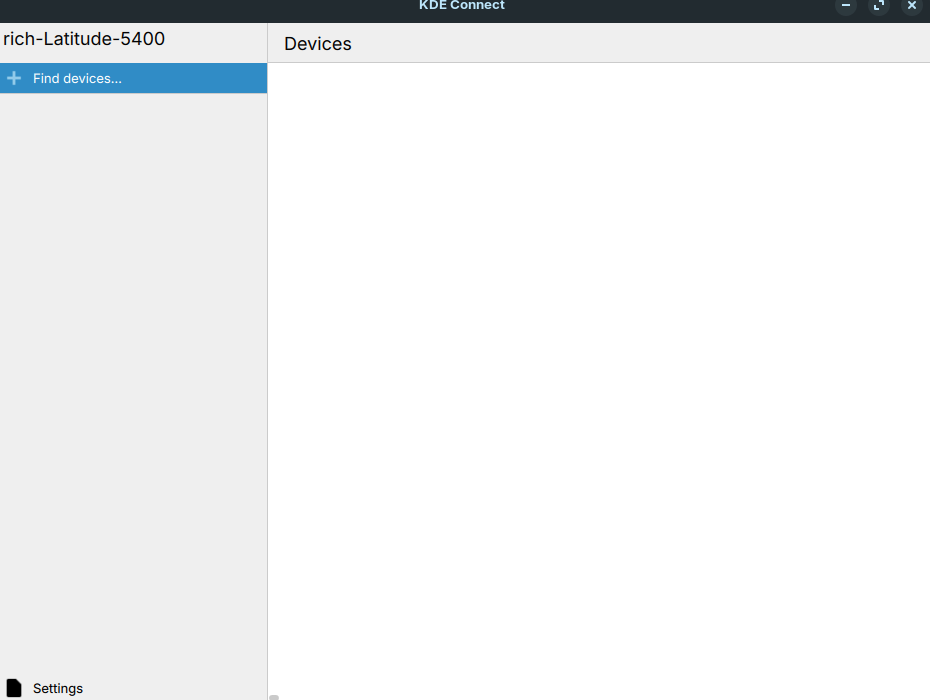
Task: Click the small scrollbar handle at sidebar bottom
Action: click(x=274, y=697)
